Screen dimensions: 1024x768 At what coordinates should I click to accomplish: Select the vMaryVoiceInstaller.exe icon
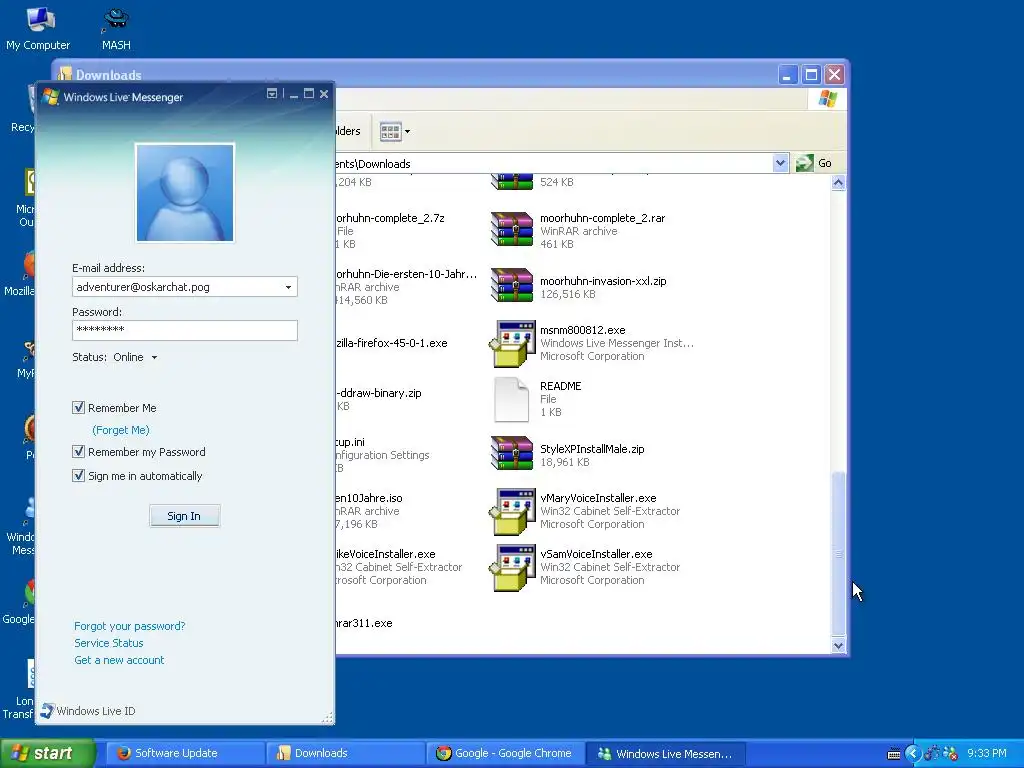(511, 511)
